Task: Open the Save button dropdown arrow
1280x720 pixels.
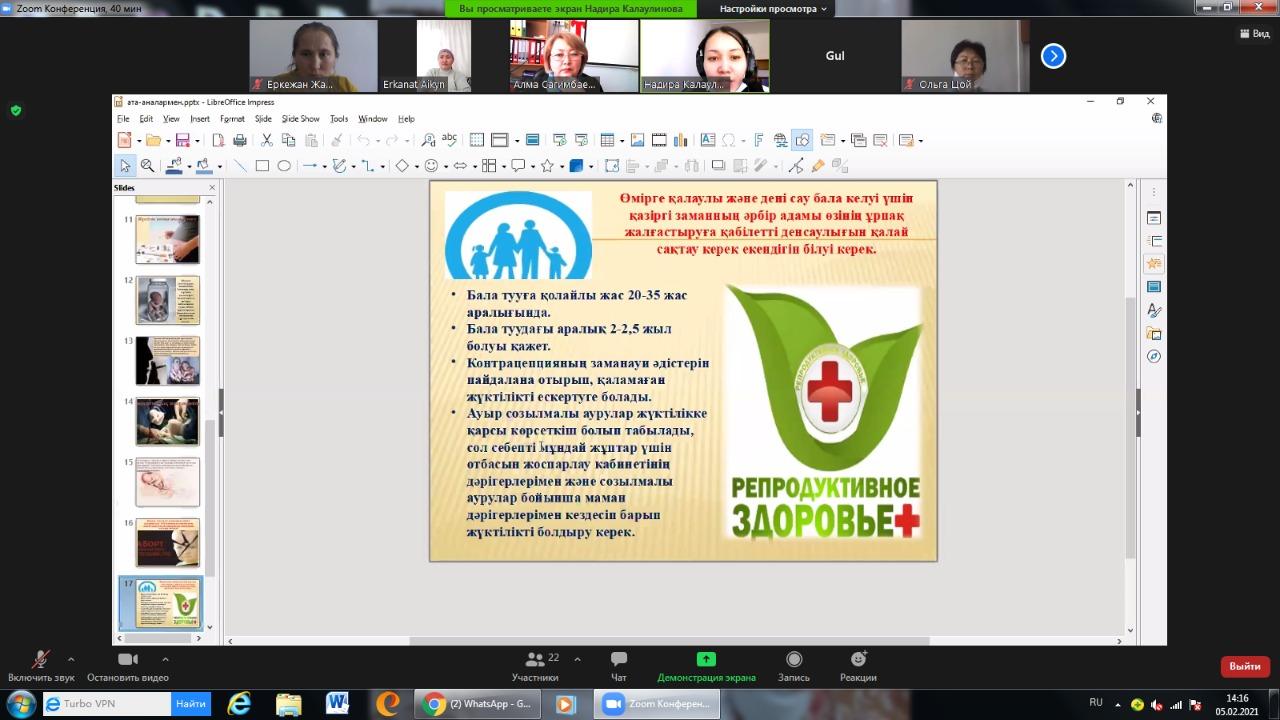Action: 197,141
